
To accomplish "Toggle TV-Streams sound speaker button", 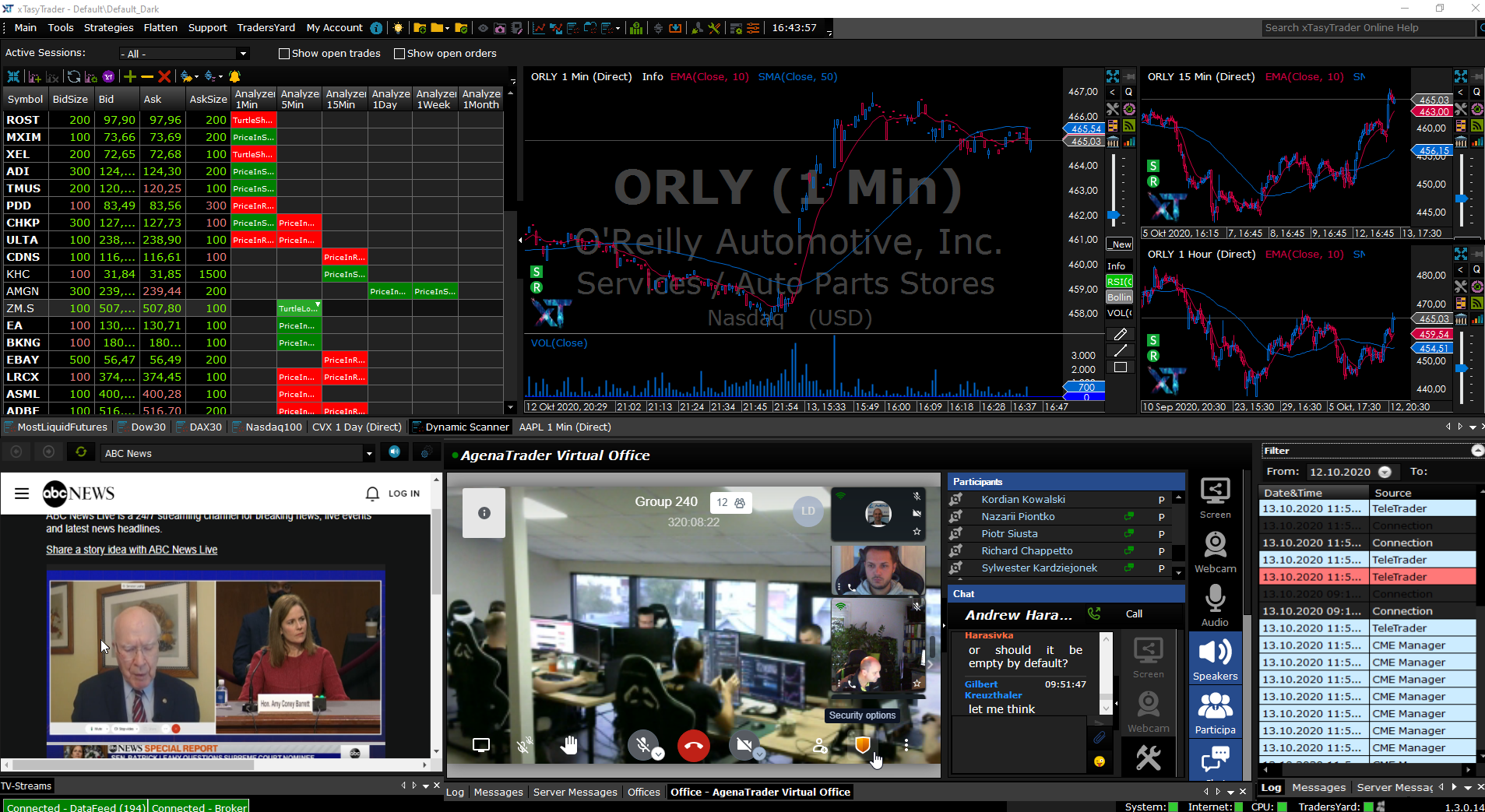I will point(395,452).
